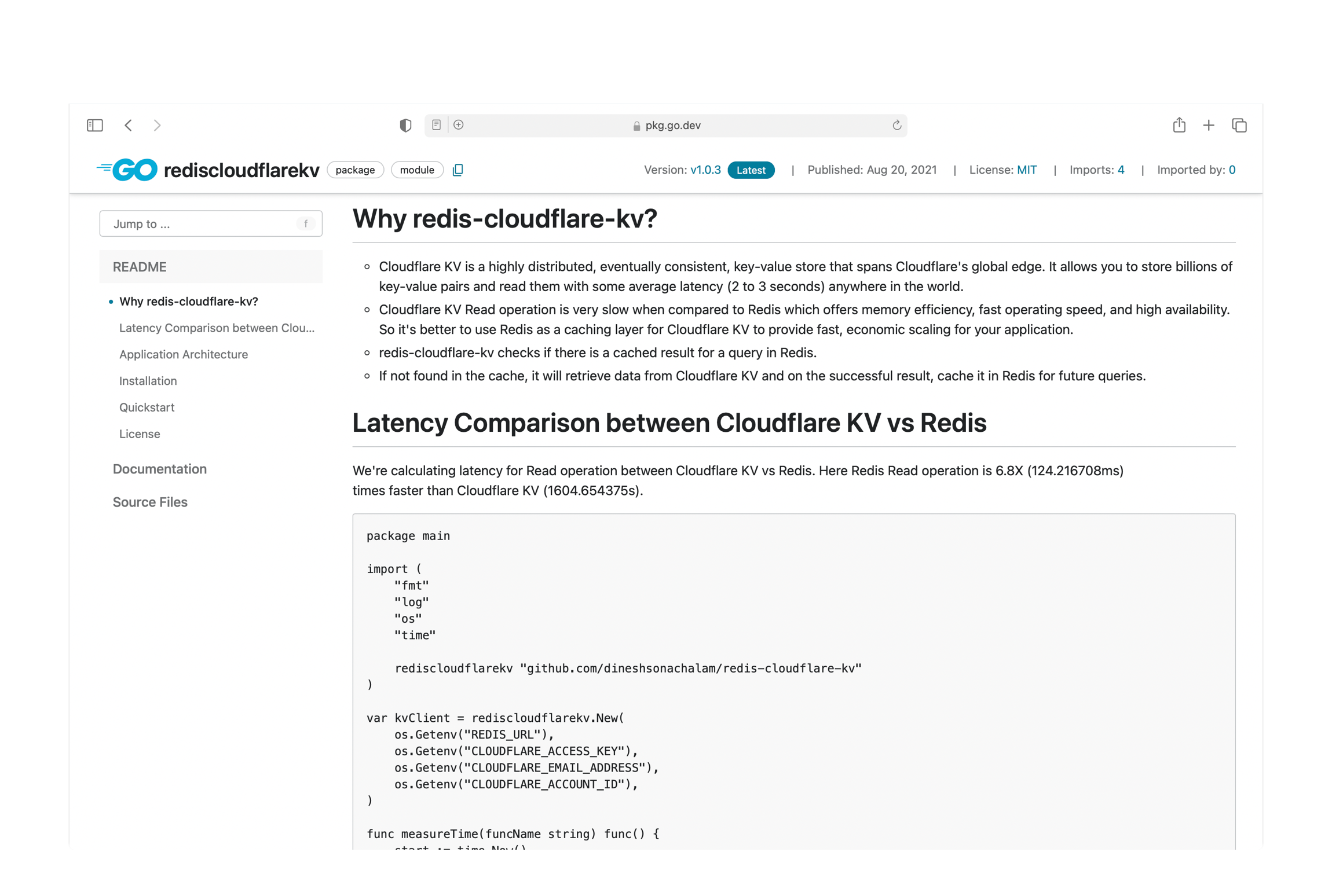View version v1.0.3 details
1332x896 pixels.
[705, 170]
